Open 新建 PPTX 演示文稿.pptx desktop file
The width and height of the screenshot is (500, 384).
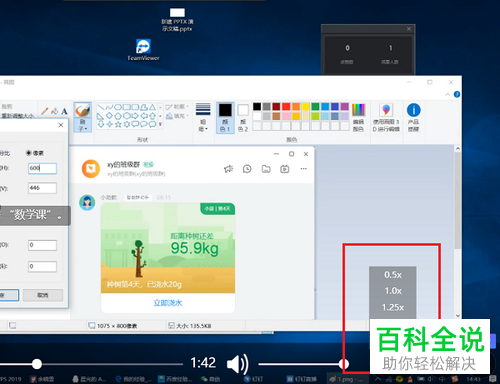[177, 20]
